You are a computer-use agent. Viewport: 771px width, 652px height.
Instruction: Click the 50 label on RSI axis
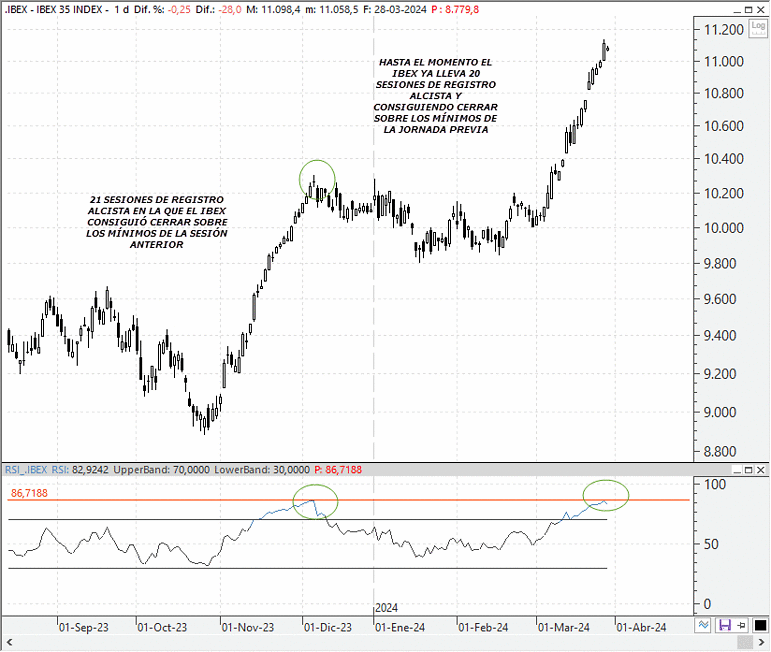(x=711, y=544)
